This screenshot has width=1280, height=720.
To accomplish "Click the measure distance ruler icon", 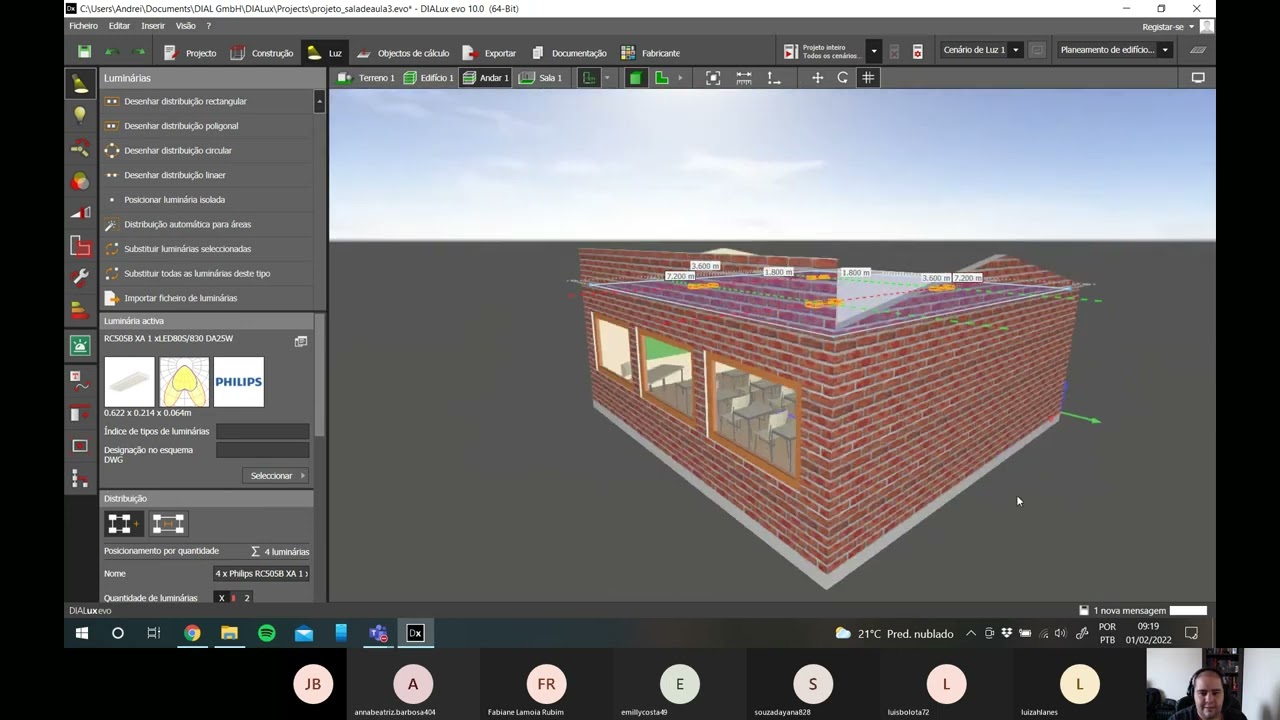I will point(744,78).
